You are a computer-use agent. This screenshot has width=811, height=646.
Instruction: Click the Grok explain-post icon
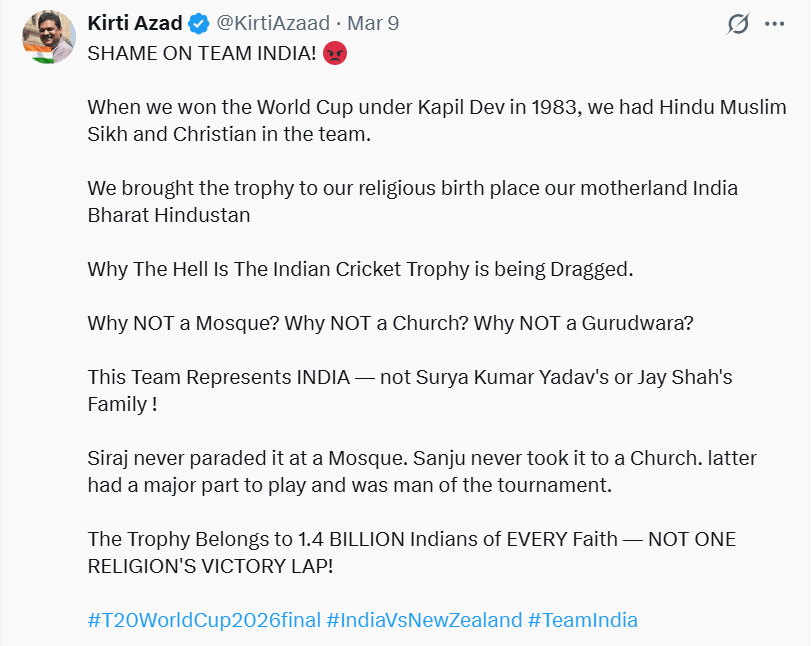pyautogui.click(x=738, y=24)
